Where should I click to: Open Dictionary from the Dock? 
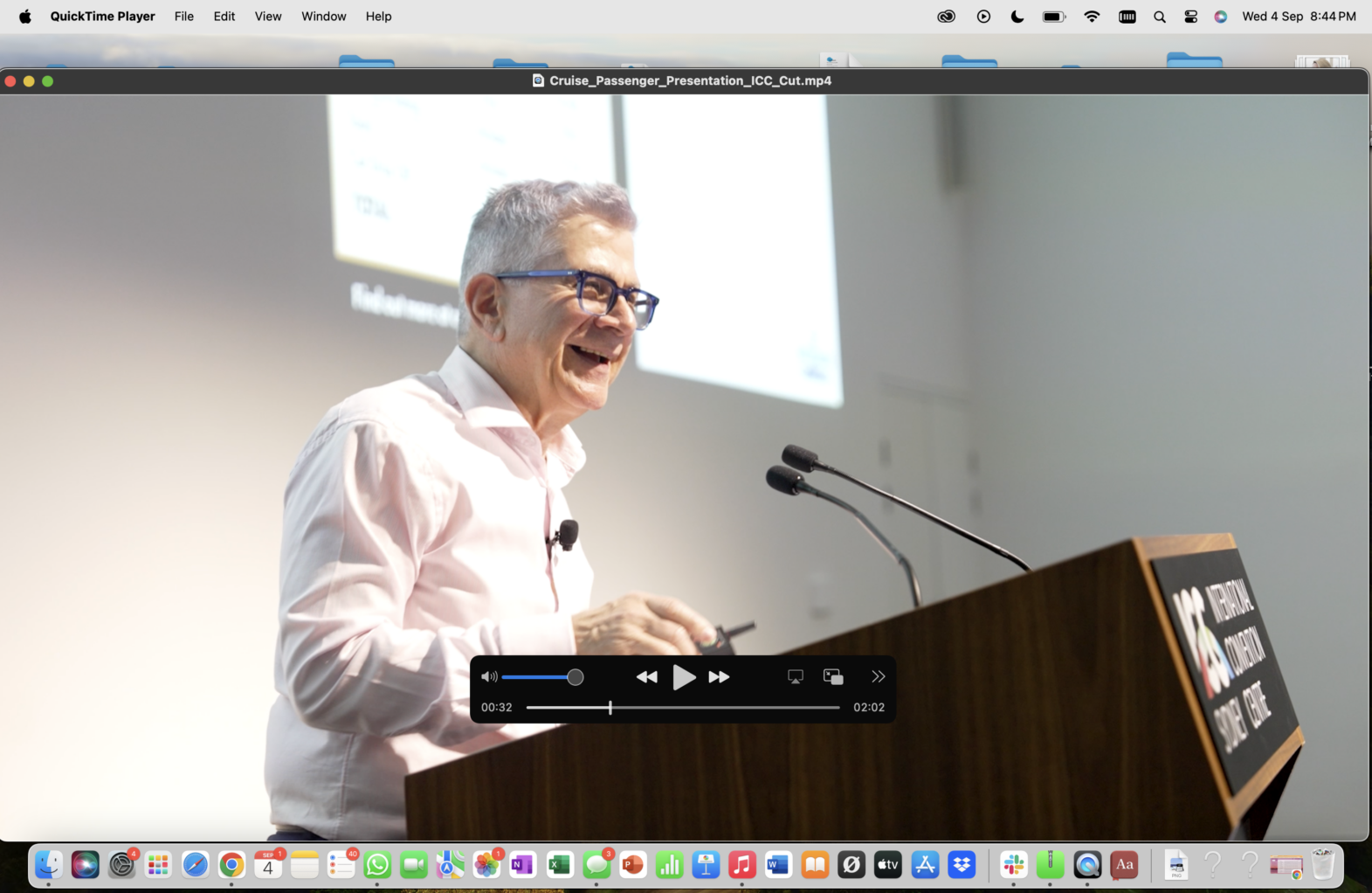[1124, 865]
